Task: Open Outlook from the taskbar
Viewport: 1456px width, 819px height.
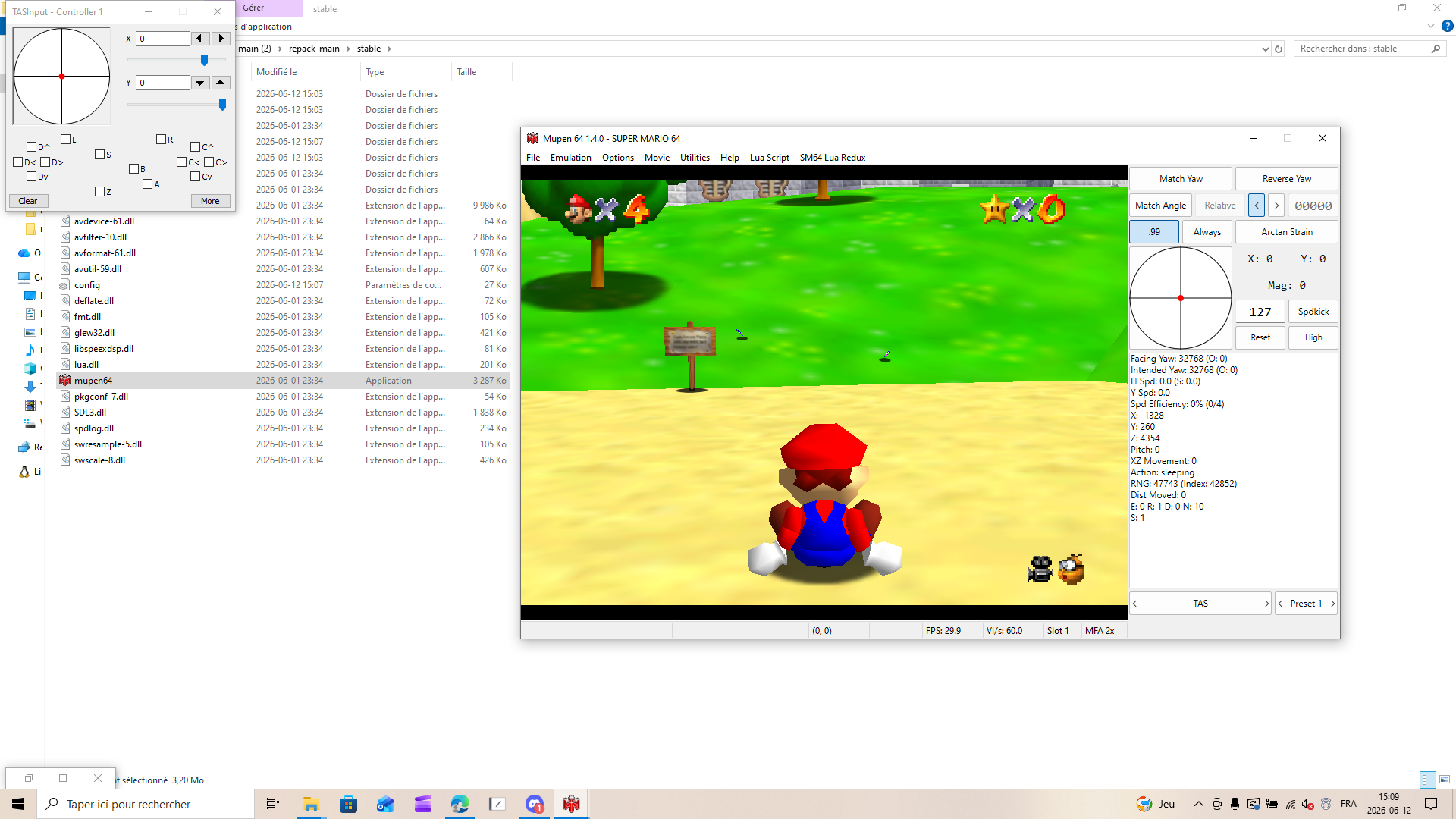Action: click(385, 804)
